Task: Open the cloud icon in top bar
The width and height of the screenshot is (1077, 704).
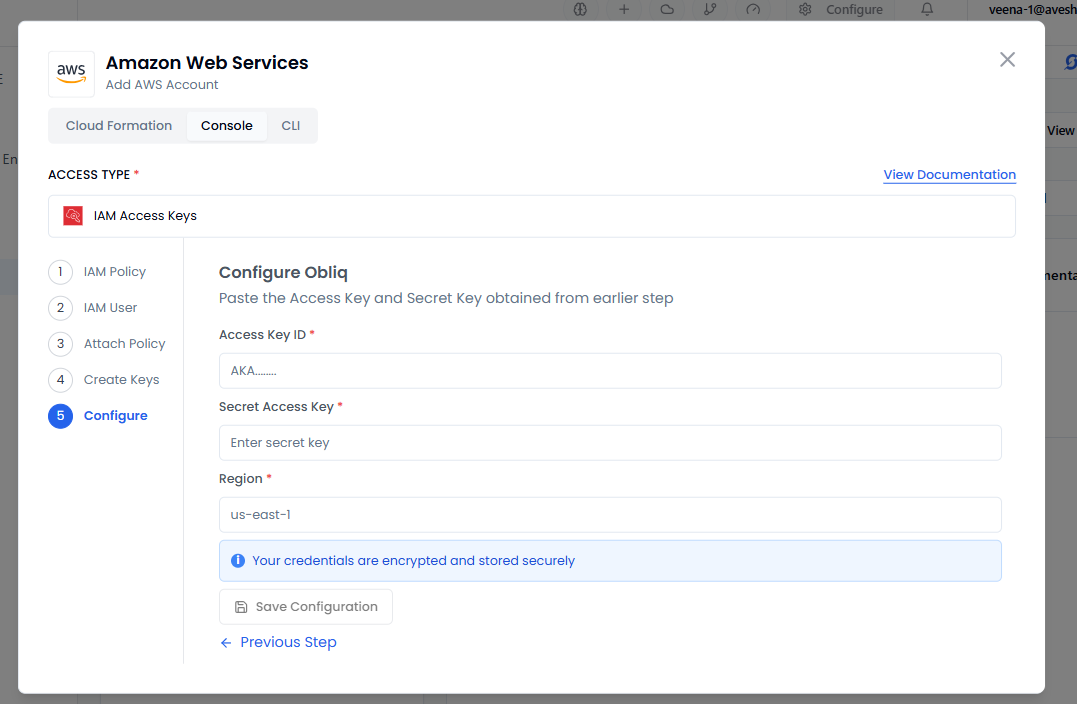Action: tap(667, 9)
